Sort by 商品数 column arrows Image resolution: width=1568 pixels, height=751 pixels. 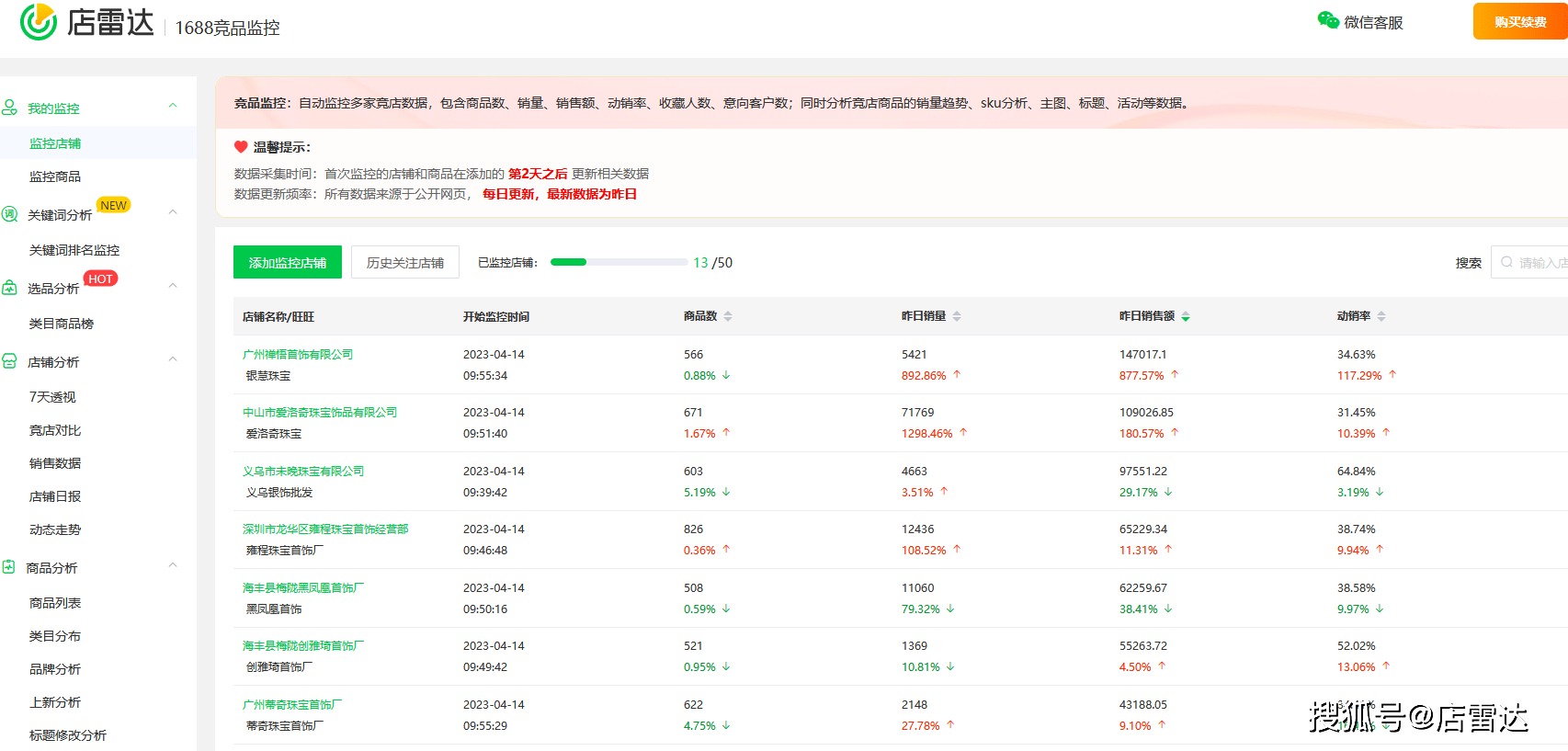(x=728, y=316)
